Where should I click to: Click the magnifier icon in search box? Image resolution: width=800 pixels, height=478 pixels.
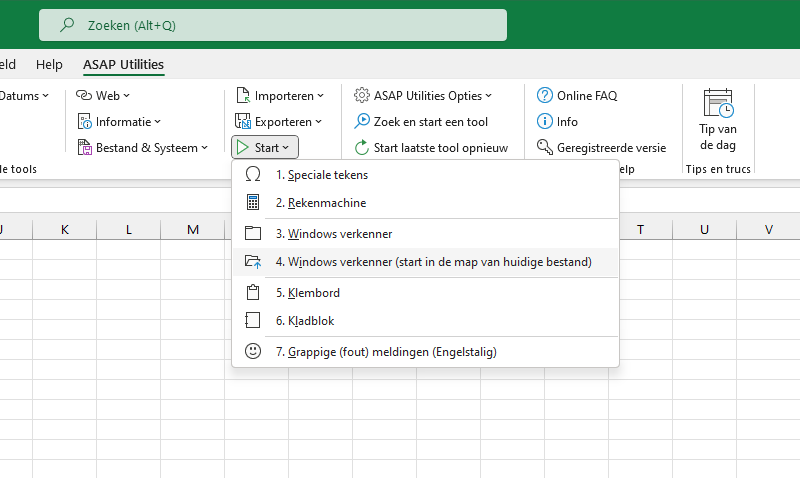[67, 24]
